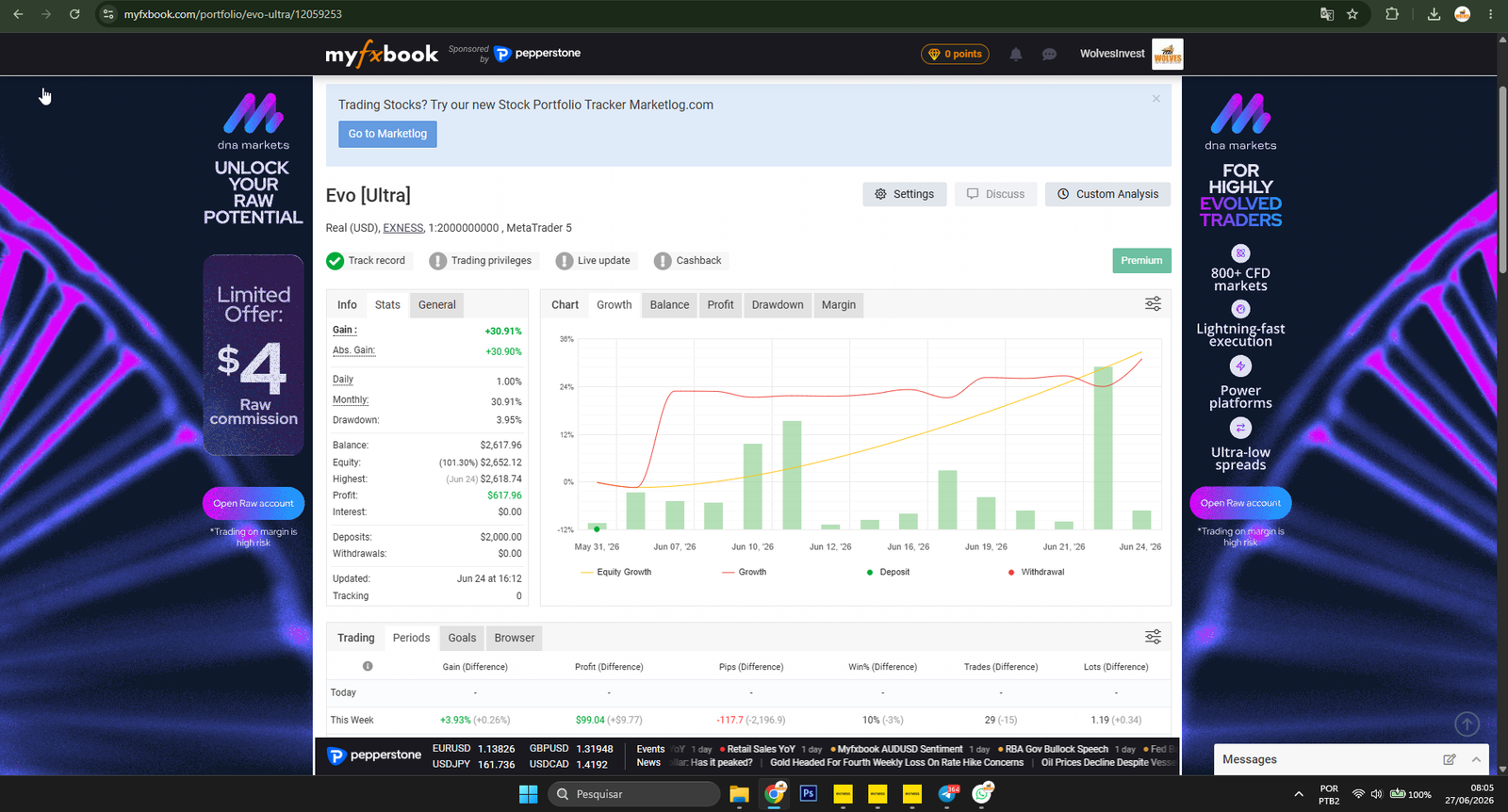Open the notifications bell
Viewport: 1508px width, 812px height.
point(1016,55)
